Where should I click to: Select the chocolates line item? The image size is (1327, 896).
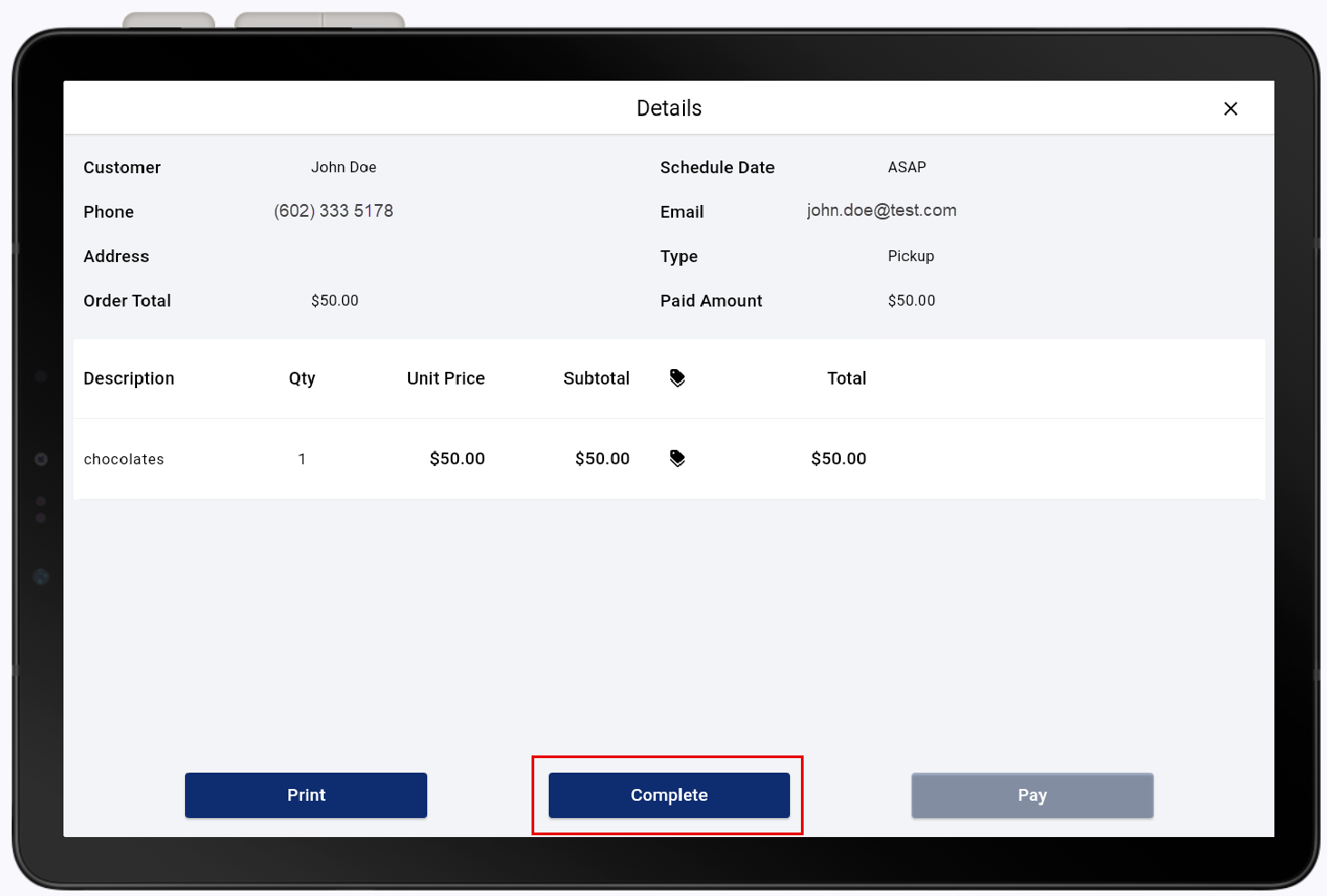tap(123, 459)
